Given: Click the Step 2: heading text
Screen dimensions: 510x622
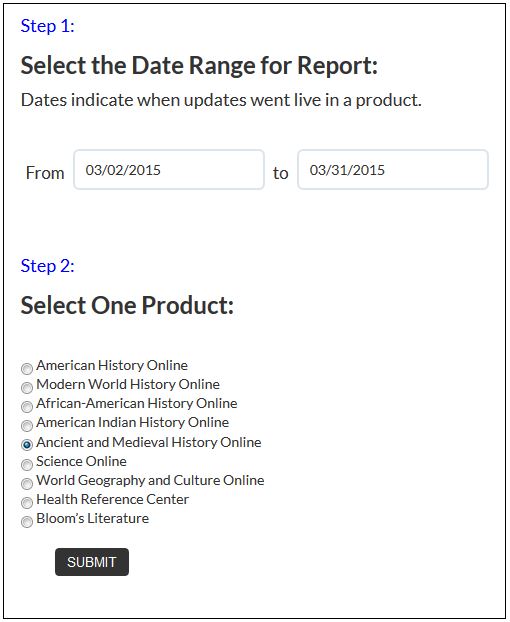Looking at the screenshot, I should (48, 266).
